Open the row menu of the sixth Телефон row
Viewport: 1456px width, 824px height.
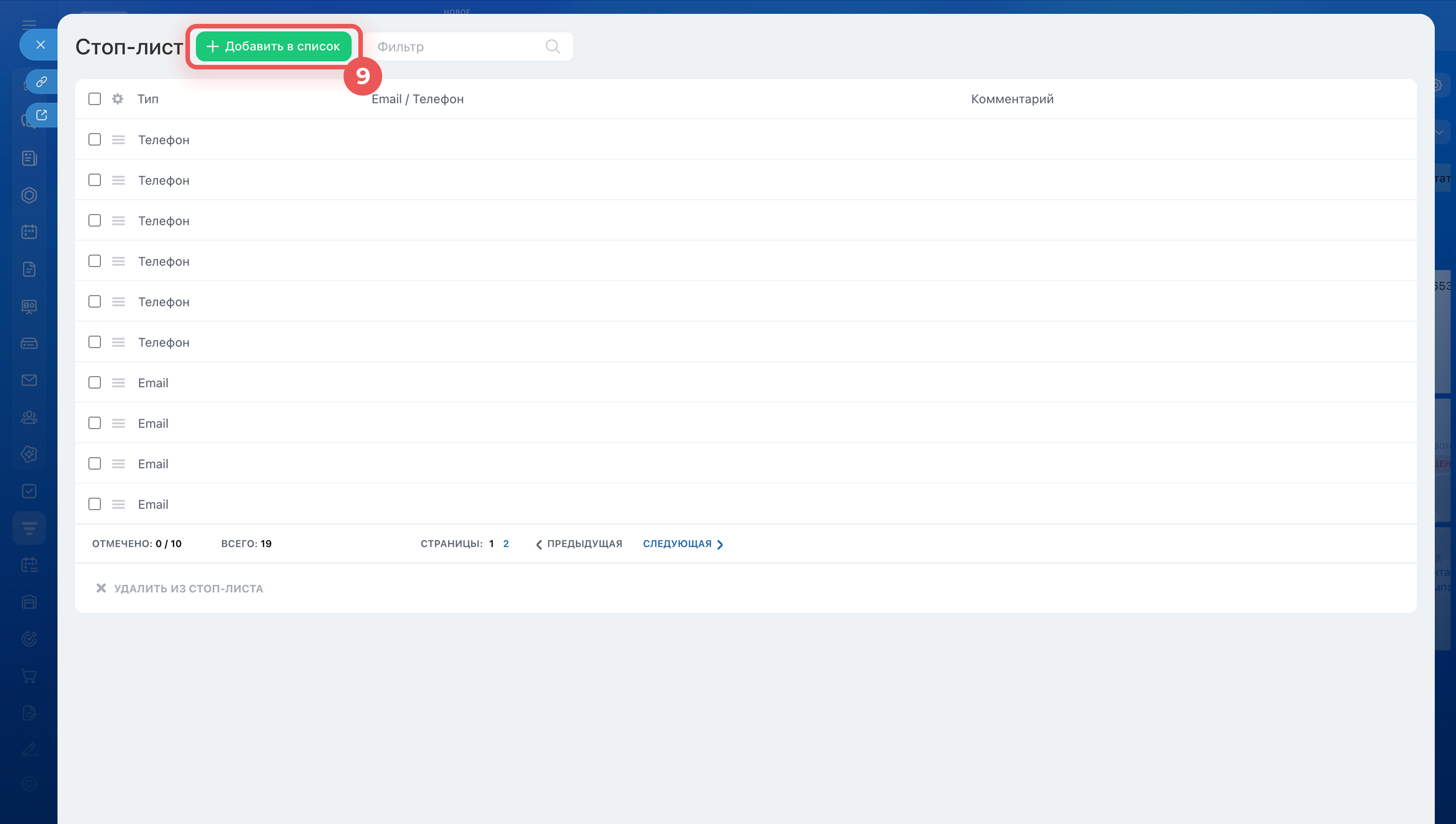coord(118,343)
